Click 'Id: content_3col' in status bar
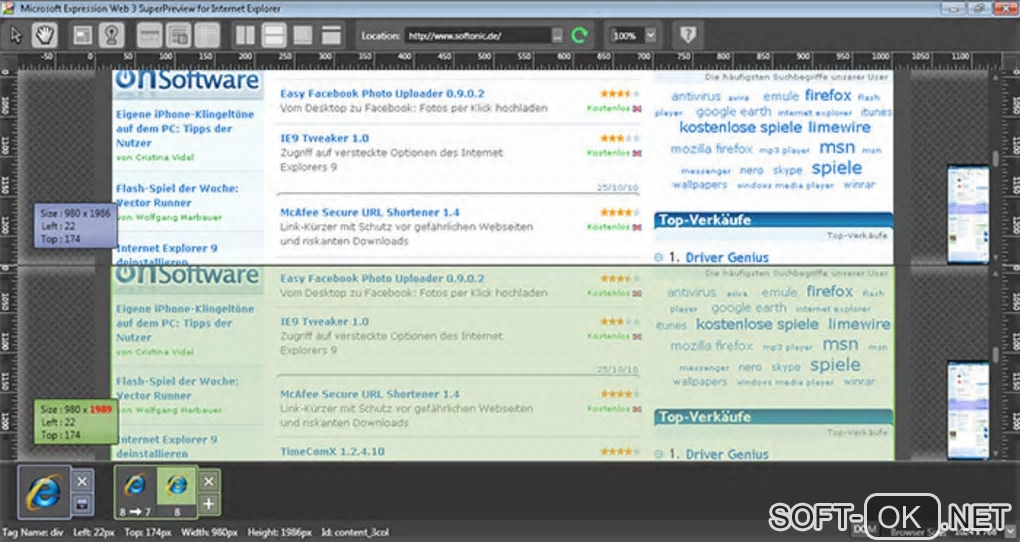Viewport: 1020px width, 542px height. point(355,532)
